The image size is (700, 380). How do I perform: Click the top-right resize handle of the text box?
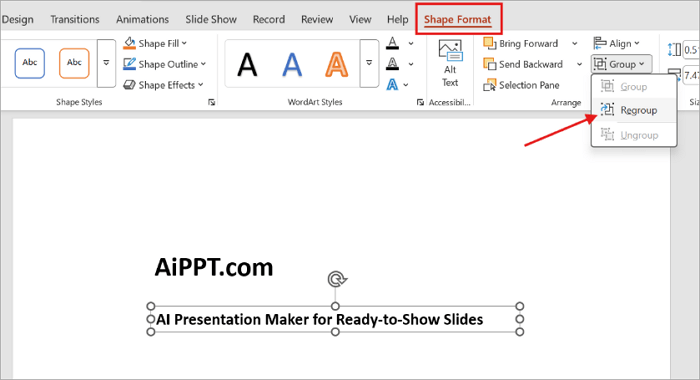point(520,306)
